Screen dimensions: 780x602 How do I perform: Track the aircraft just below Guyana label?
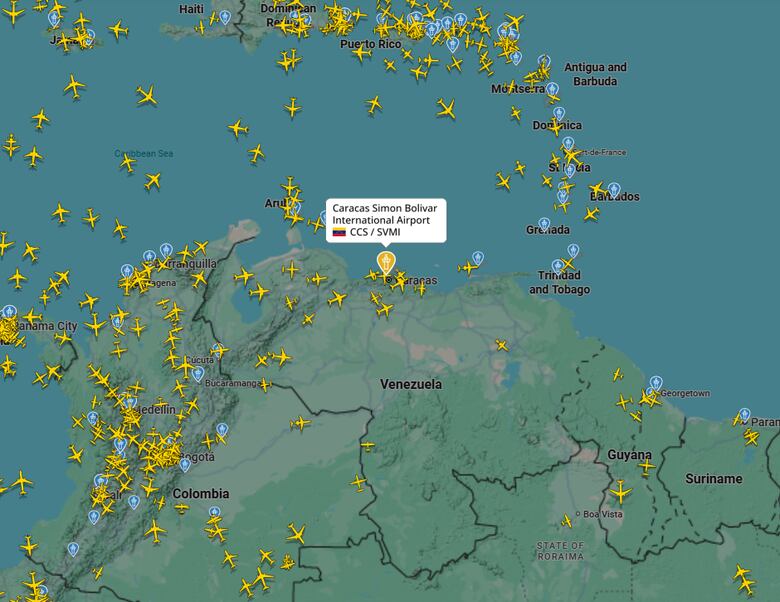click(646, 467)
